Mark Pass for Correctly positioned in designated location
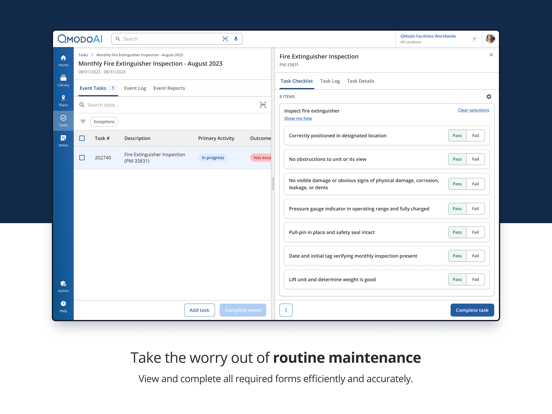Screen dimensions: 552x414 [x=457, y=136]
